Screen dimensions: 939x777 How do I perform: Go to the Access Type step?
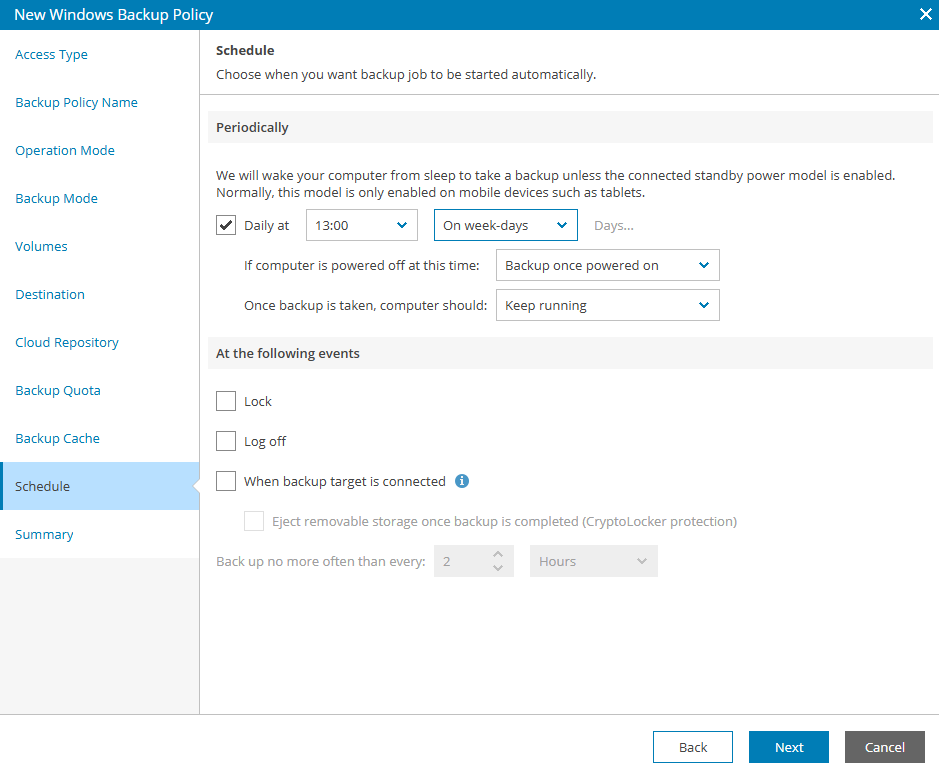pos(52,55)
